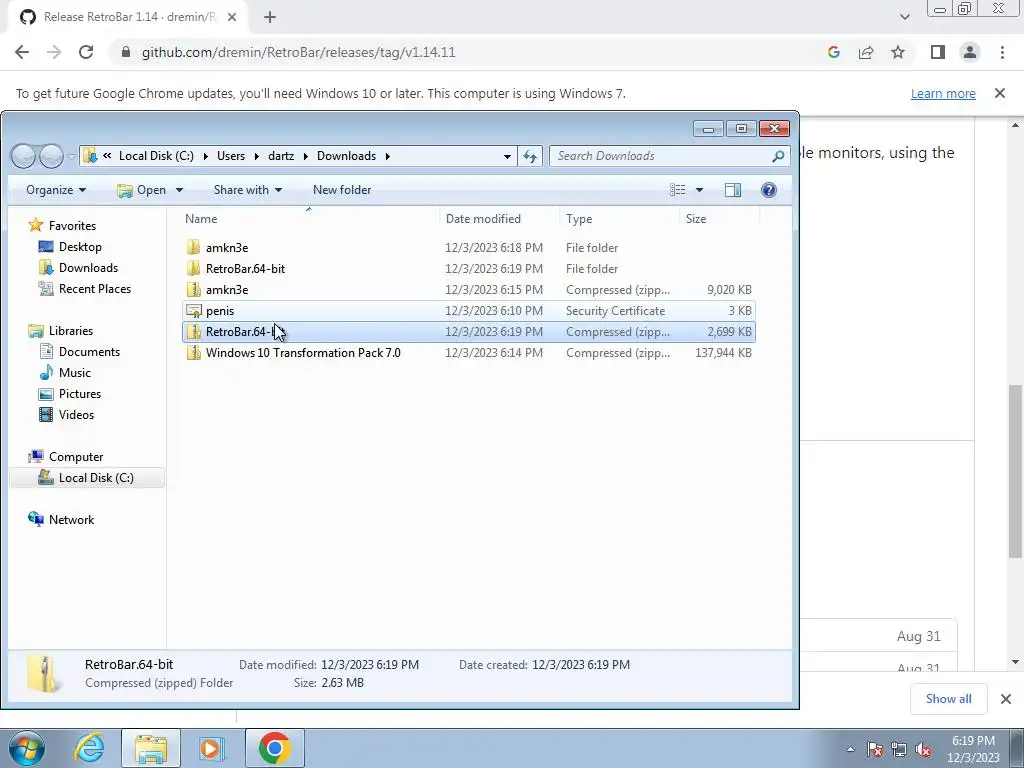Show hidden tray icons arrow

850,749
